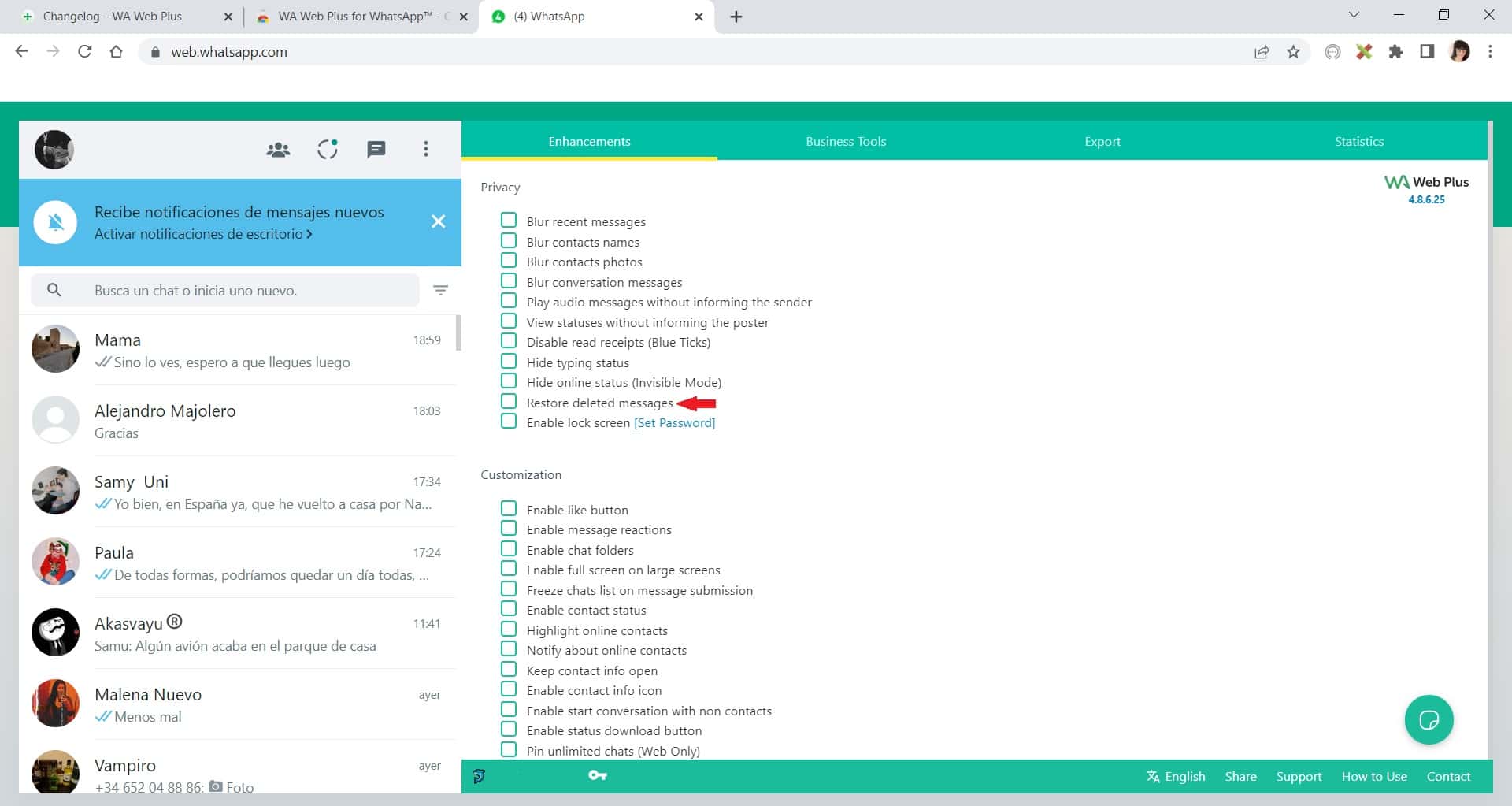Click the unread chats filter icon
The image size is (1512, 806).
point(441,291)
